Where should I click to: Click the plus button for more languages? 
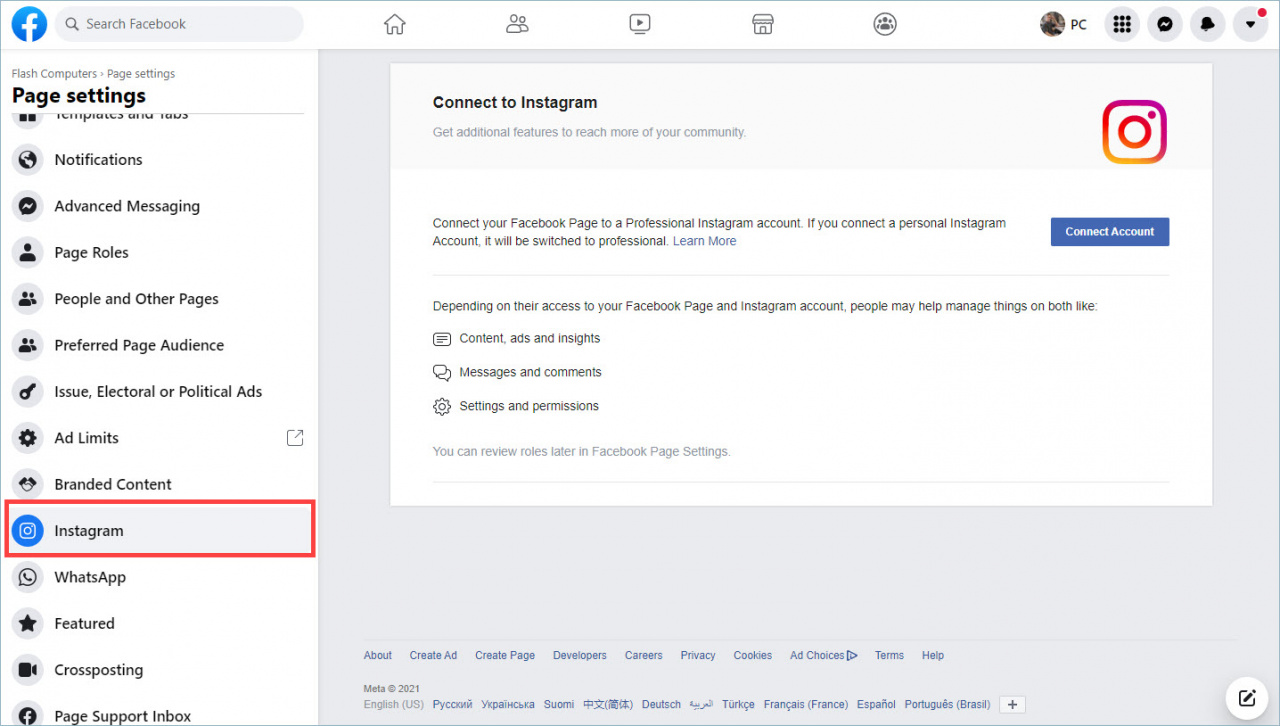pyautogui.click(x=1012, y=705)
